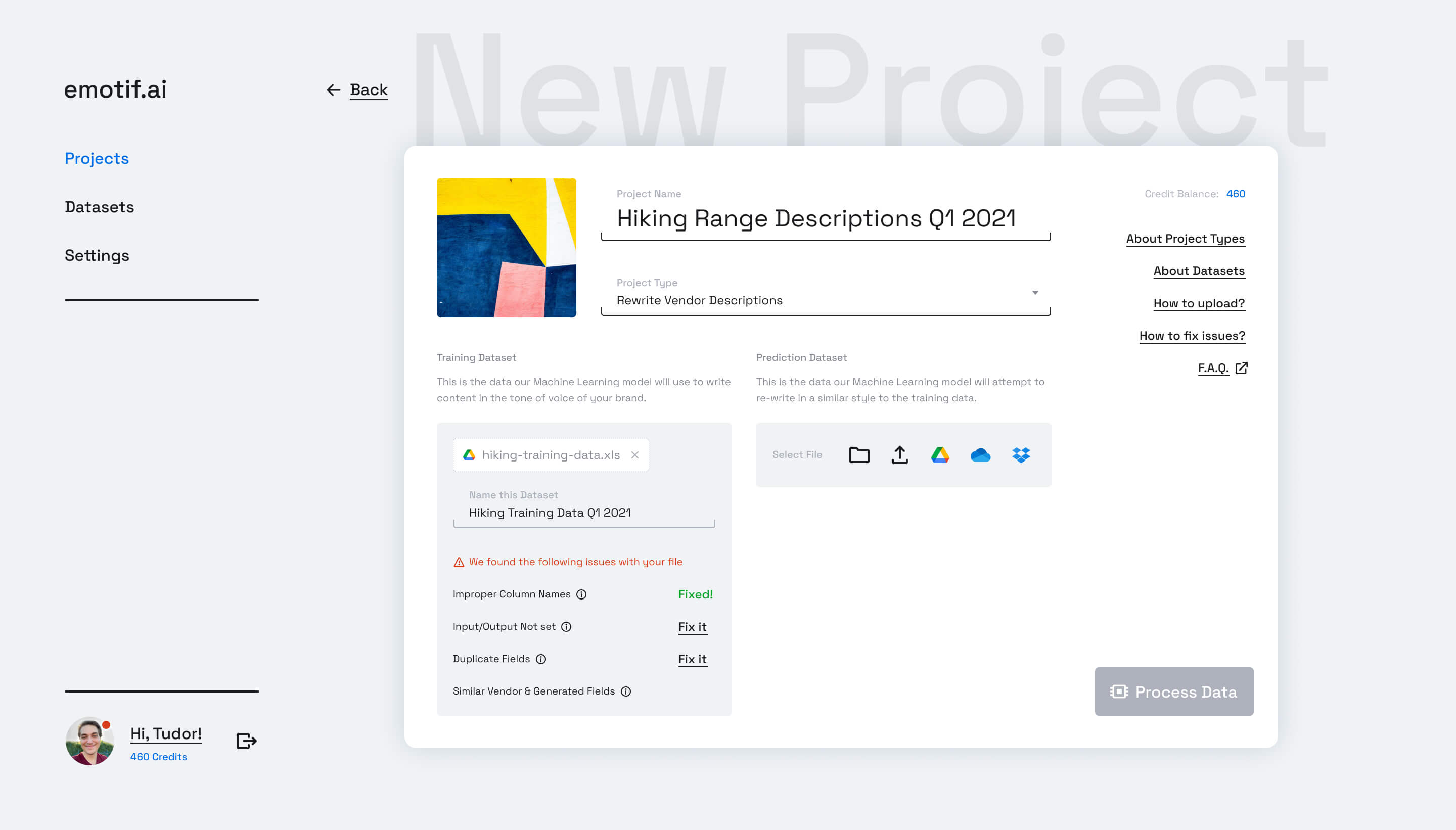The image size is (1456, 830).
Task: Info icon for Similar Vendor & Generated Fields
Action: 625,691
